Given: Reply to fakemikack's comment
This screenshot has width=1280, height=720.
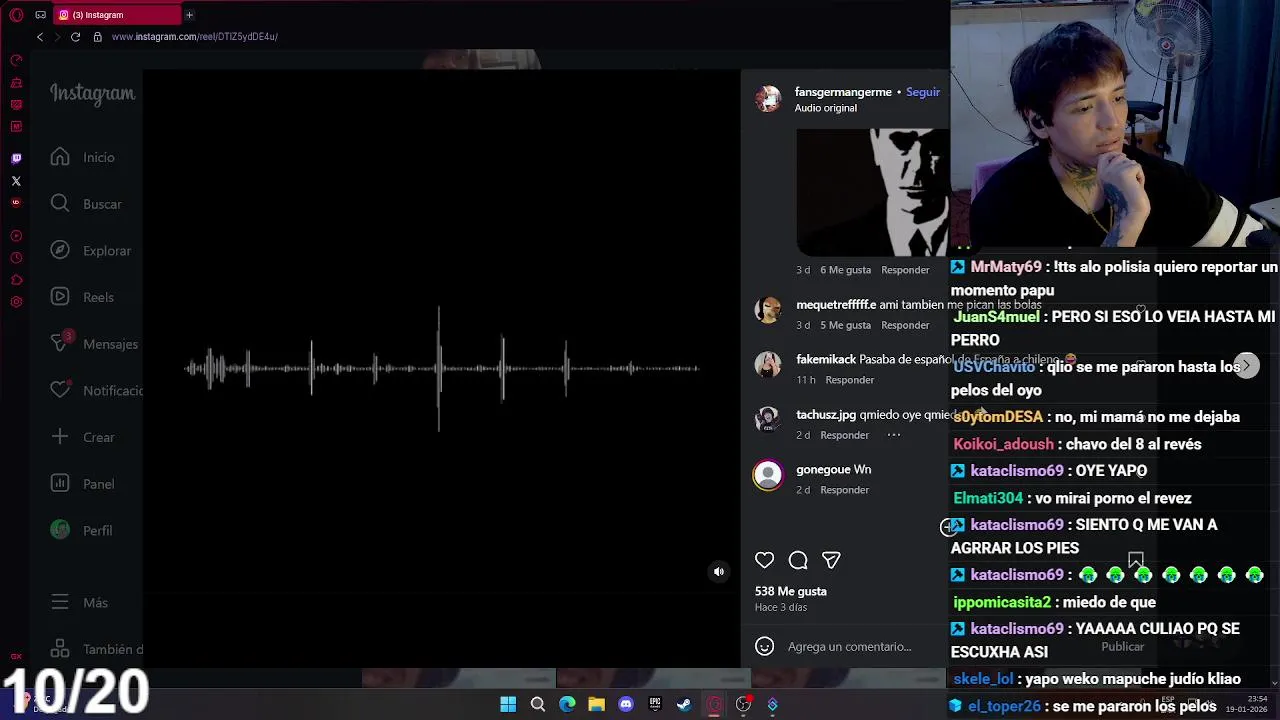Looking at the screenshot, I should [x=849, y=380].
